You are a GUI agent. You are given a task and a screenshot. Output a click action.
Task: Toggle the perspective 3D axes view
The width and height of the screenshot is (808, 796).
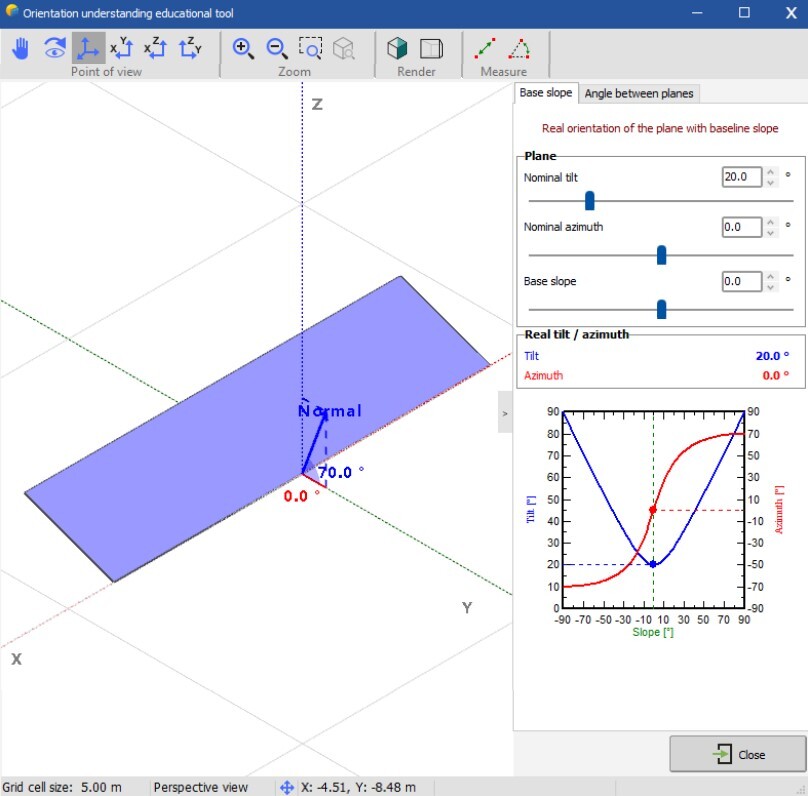[88, 48]
